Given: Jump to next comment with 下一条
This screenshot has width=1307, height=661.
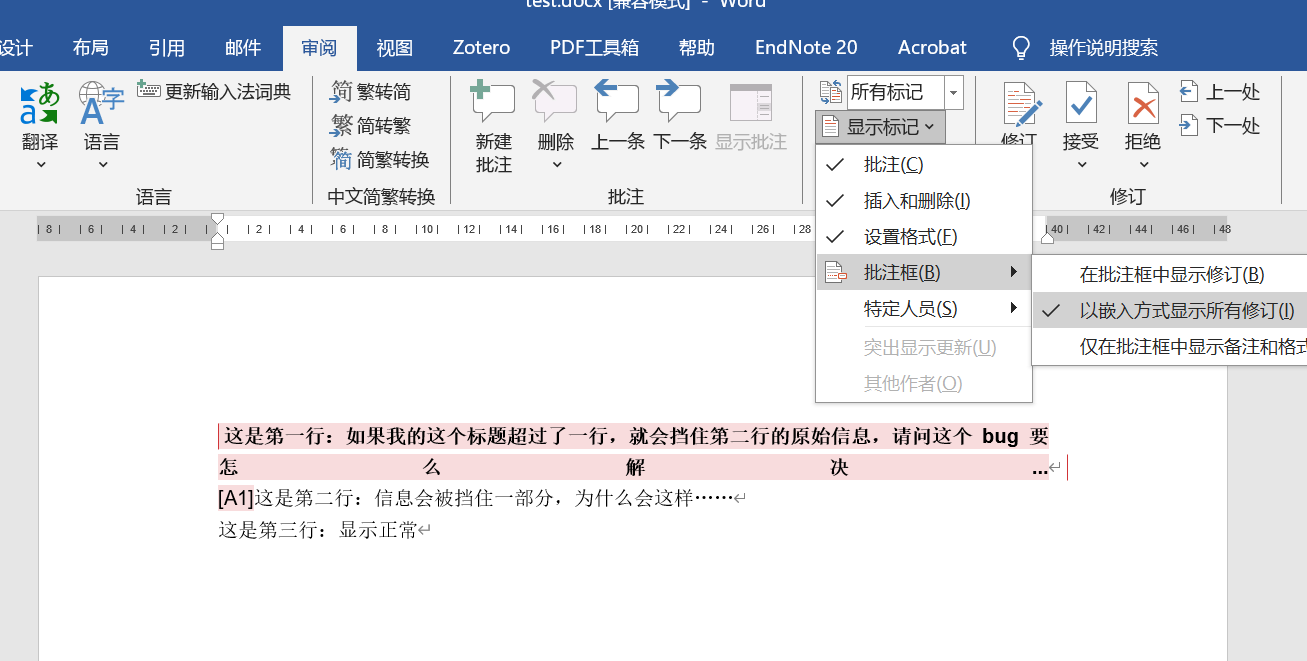Looking at the screenshot, I should coord(679,110).
